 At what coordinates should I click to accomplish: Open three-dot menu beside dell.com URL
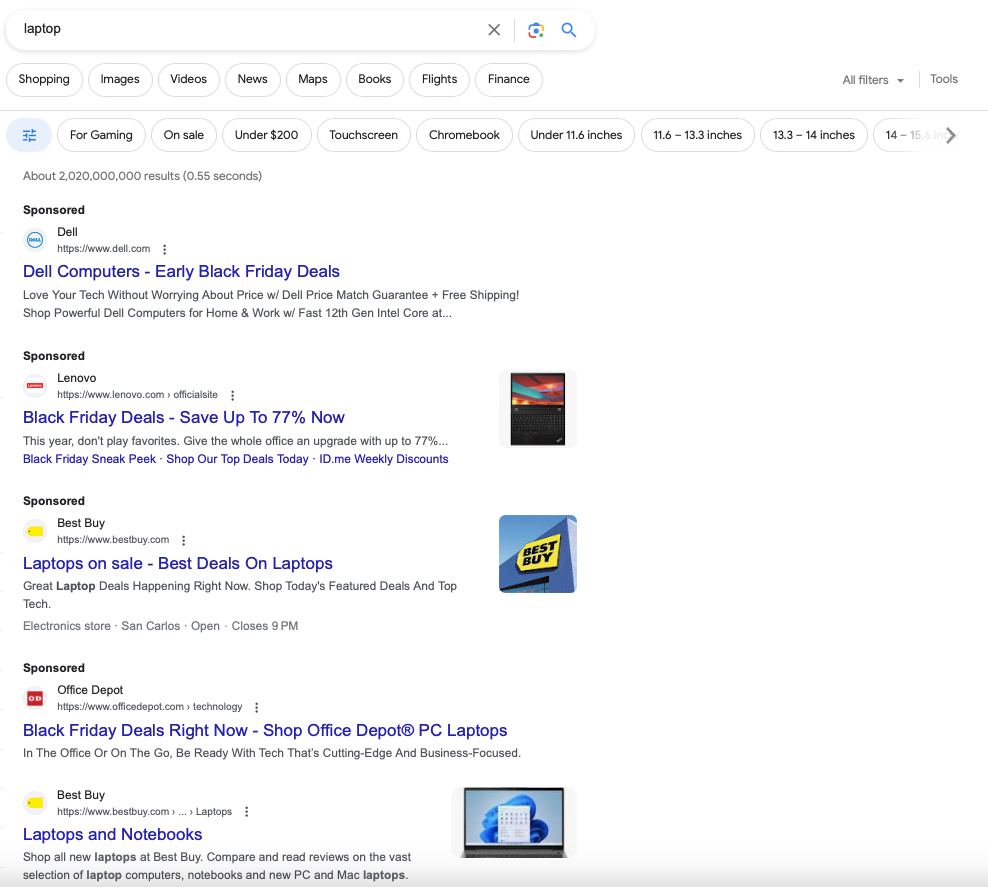tap(164, 249)
